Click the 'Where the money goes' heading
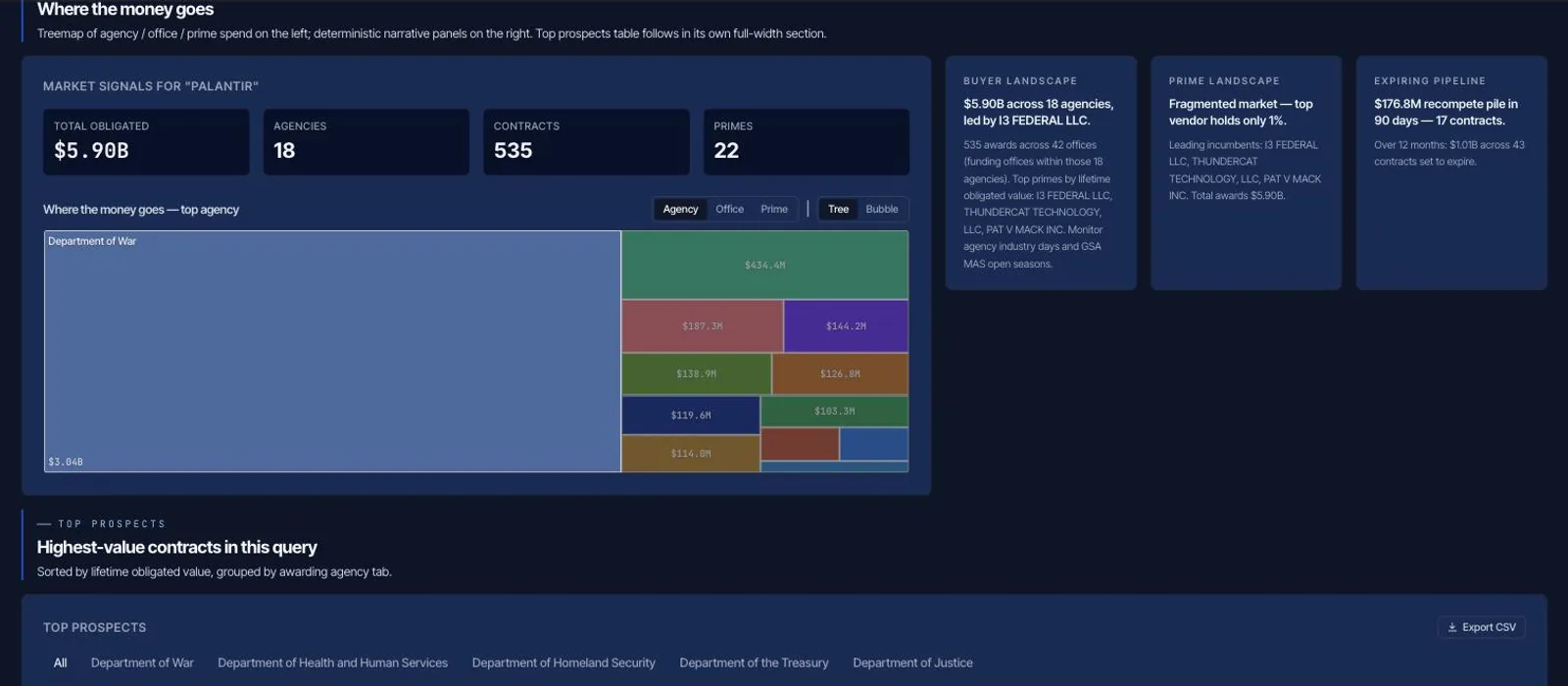 point(125,9)
